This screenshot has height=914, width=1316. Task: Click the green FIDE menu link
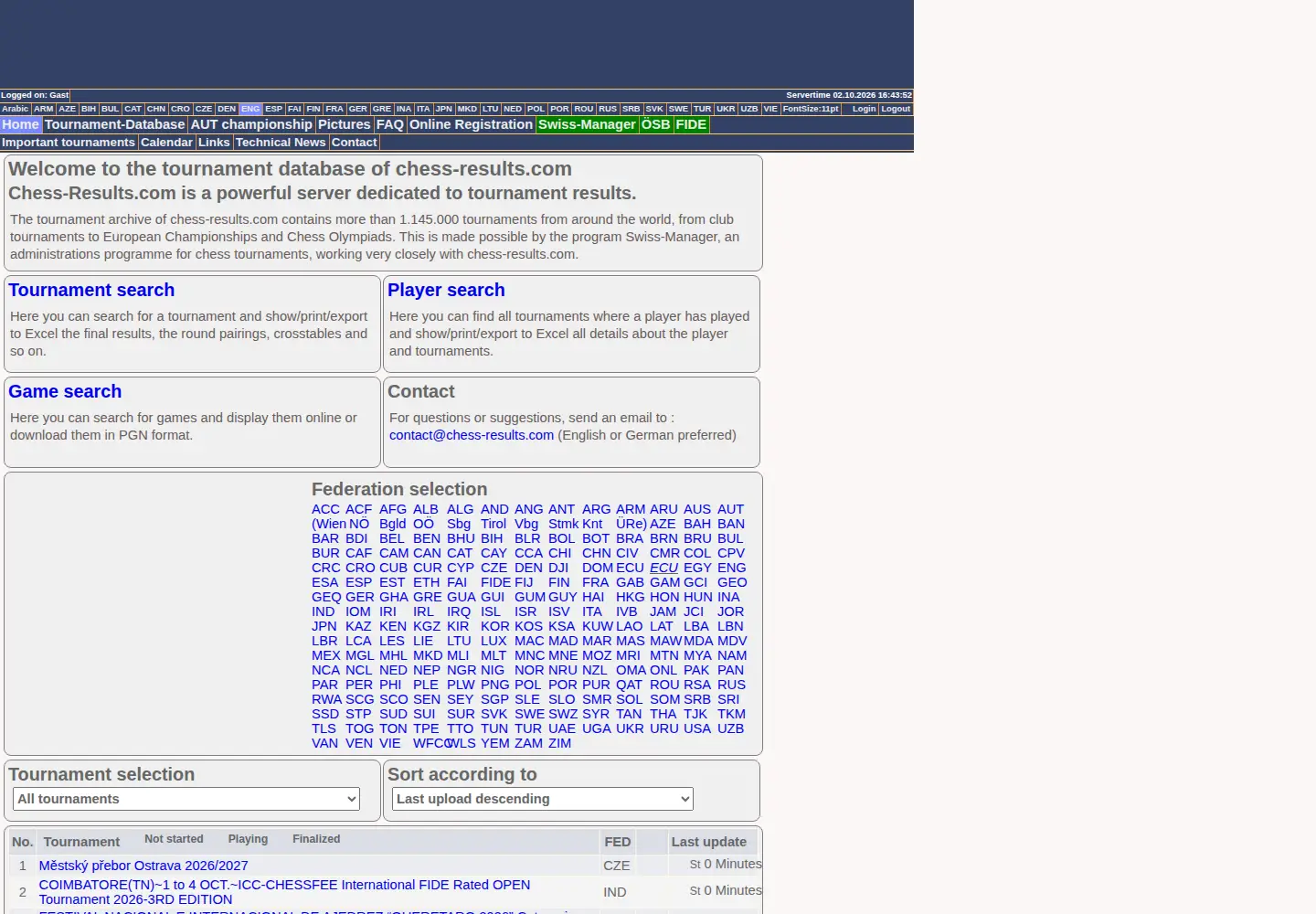691,124
